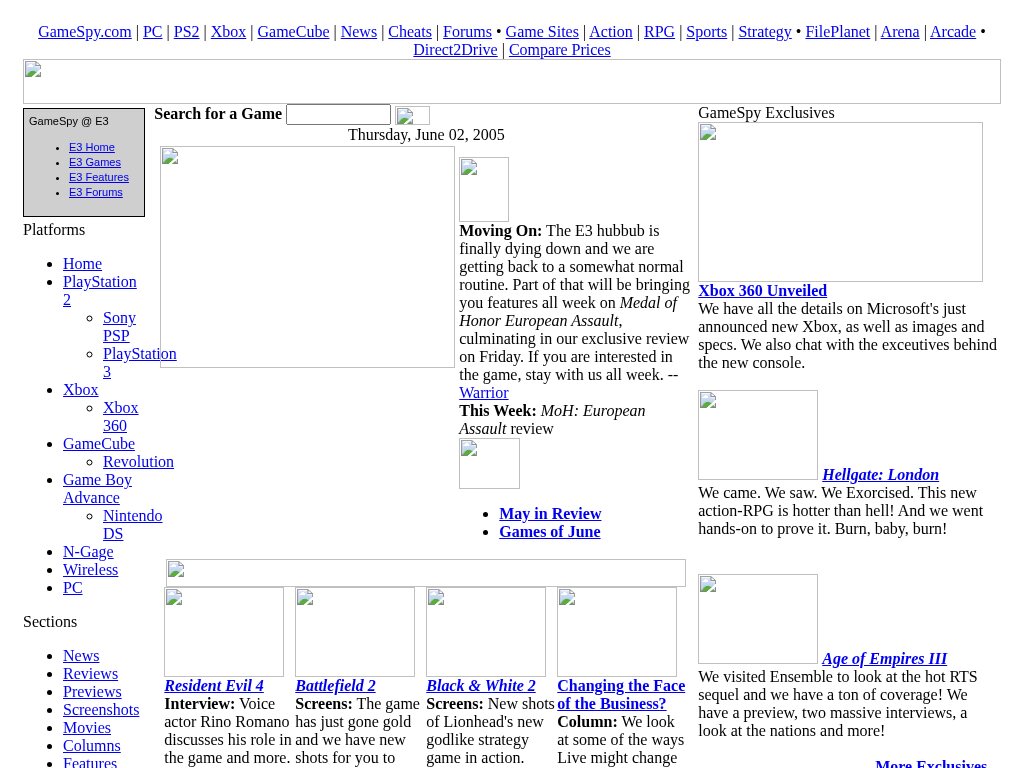Open the E3 Games link
Image resolution: width=1024 pixels, height=768 pixels.
pyautogui.click(x=95, y=162)
